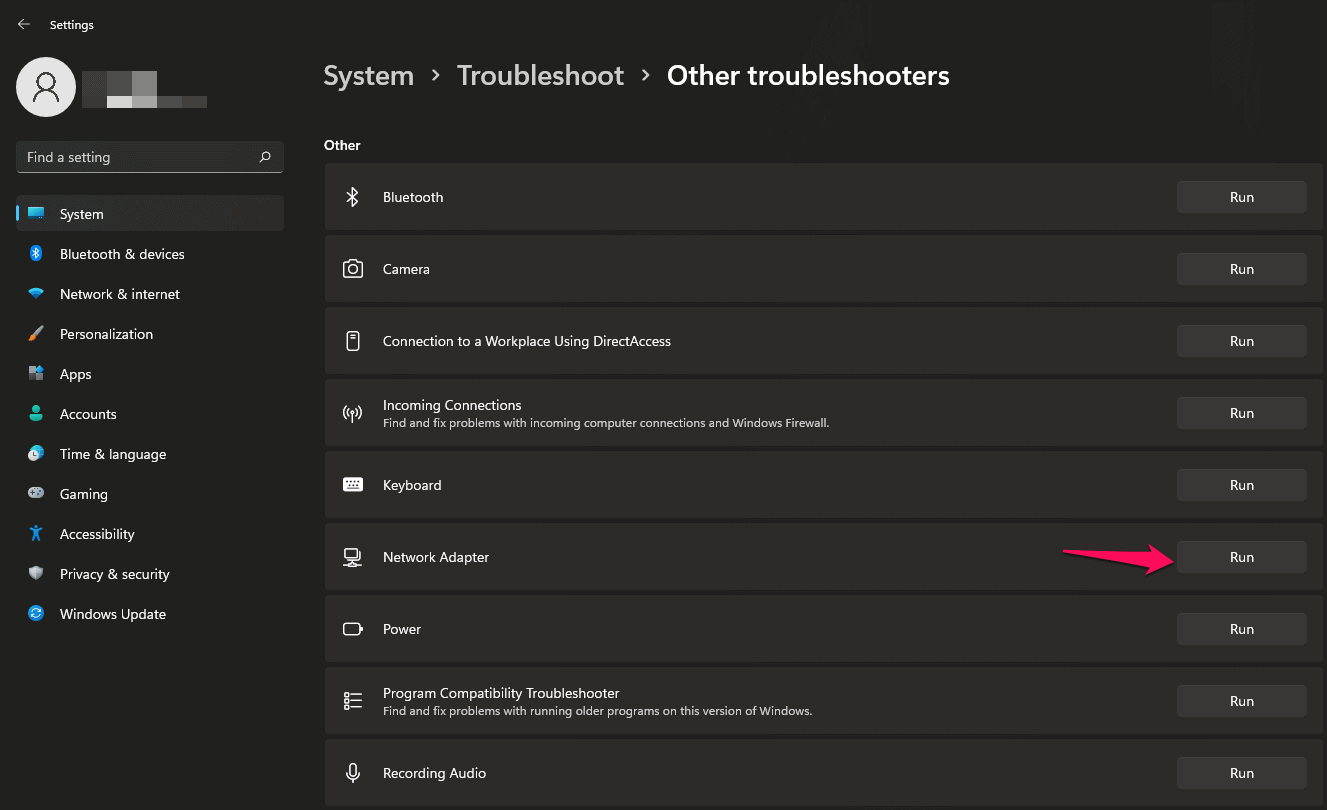Run the Program Compatibility Troubleshooter
The image size is (1327, 810).
tap(1241, 701)
